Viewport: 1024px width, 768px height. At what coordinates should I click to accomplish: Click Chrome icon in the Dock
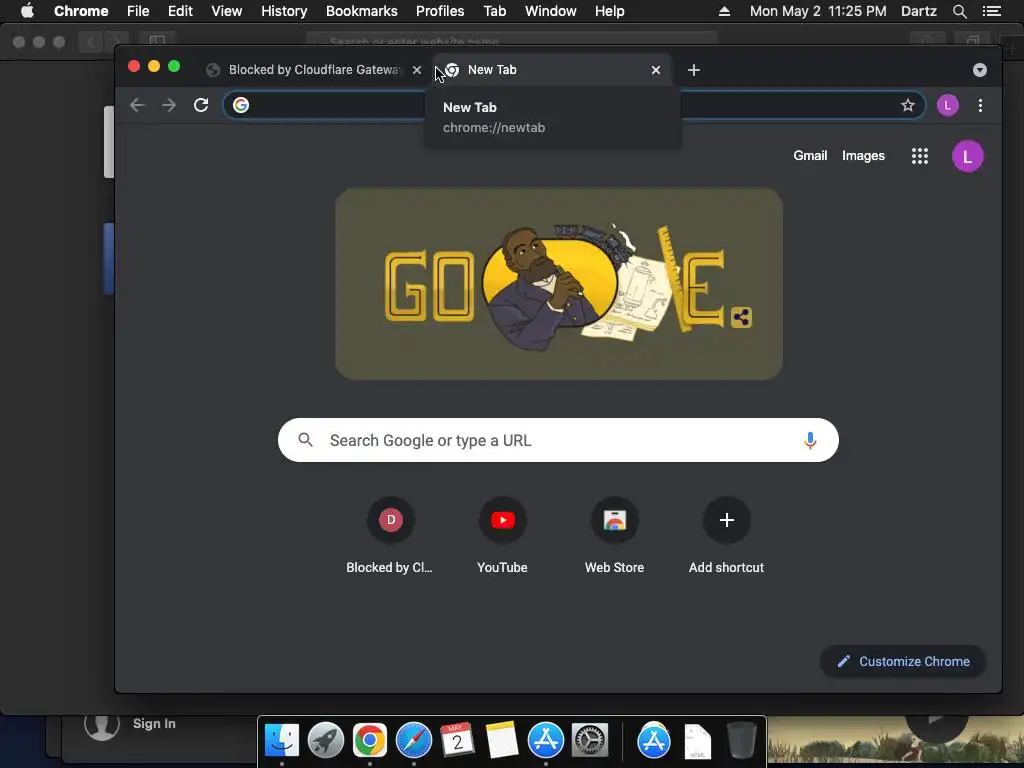coord(370,740)
